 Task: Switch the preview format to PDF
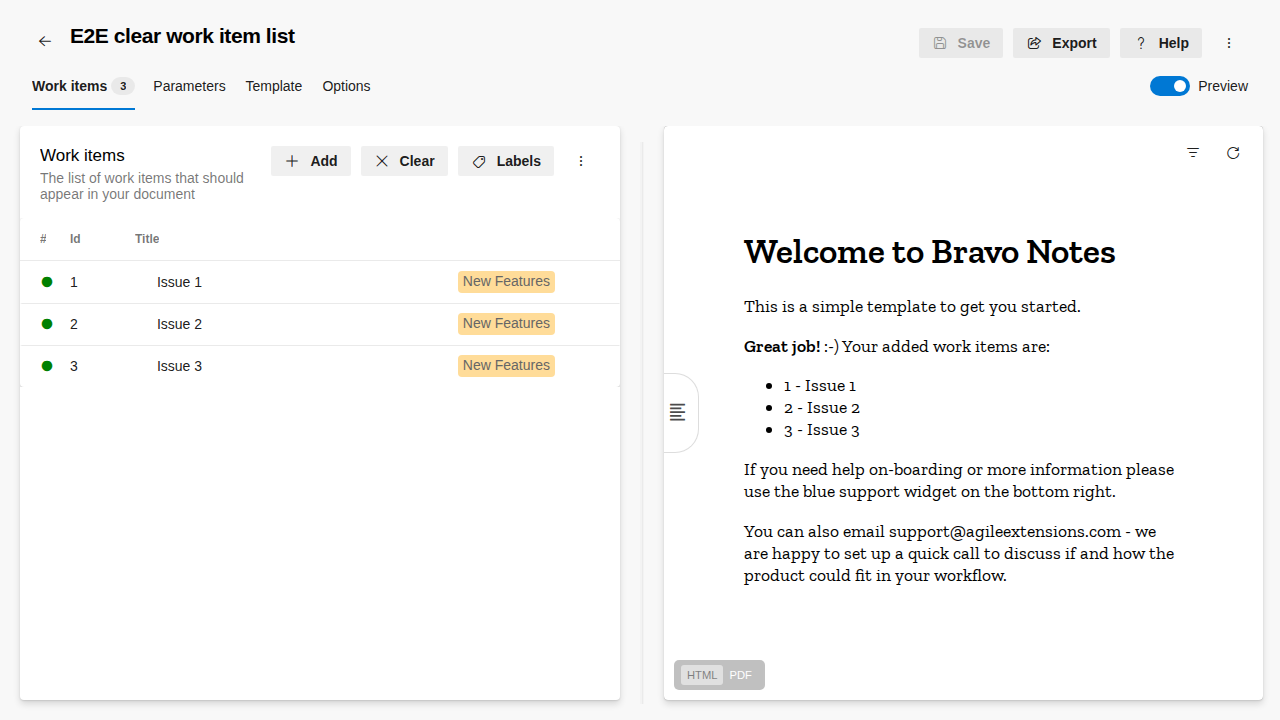(740, 675)
